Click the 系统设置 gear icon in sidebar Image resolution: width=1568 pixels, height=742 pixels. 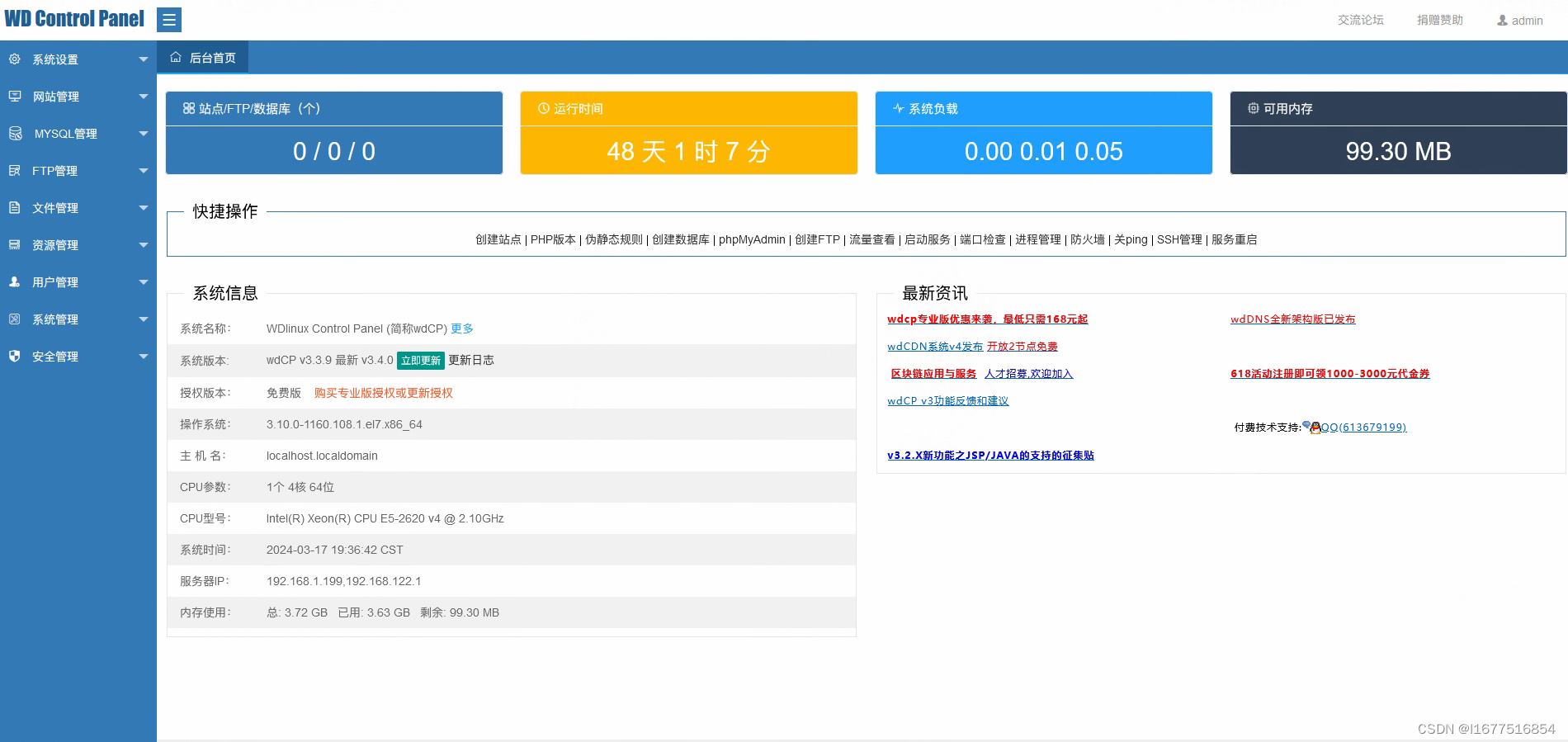point(14,59)
